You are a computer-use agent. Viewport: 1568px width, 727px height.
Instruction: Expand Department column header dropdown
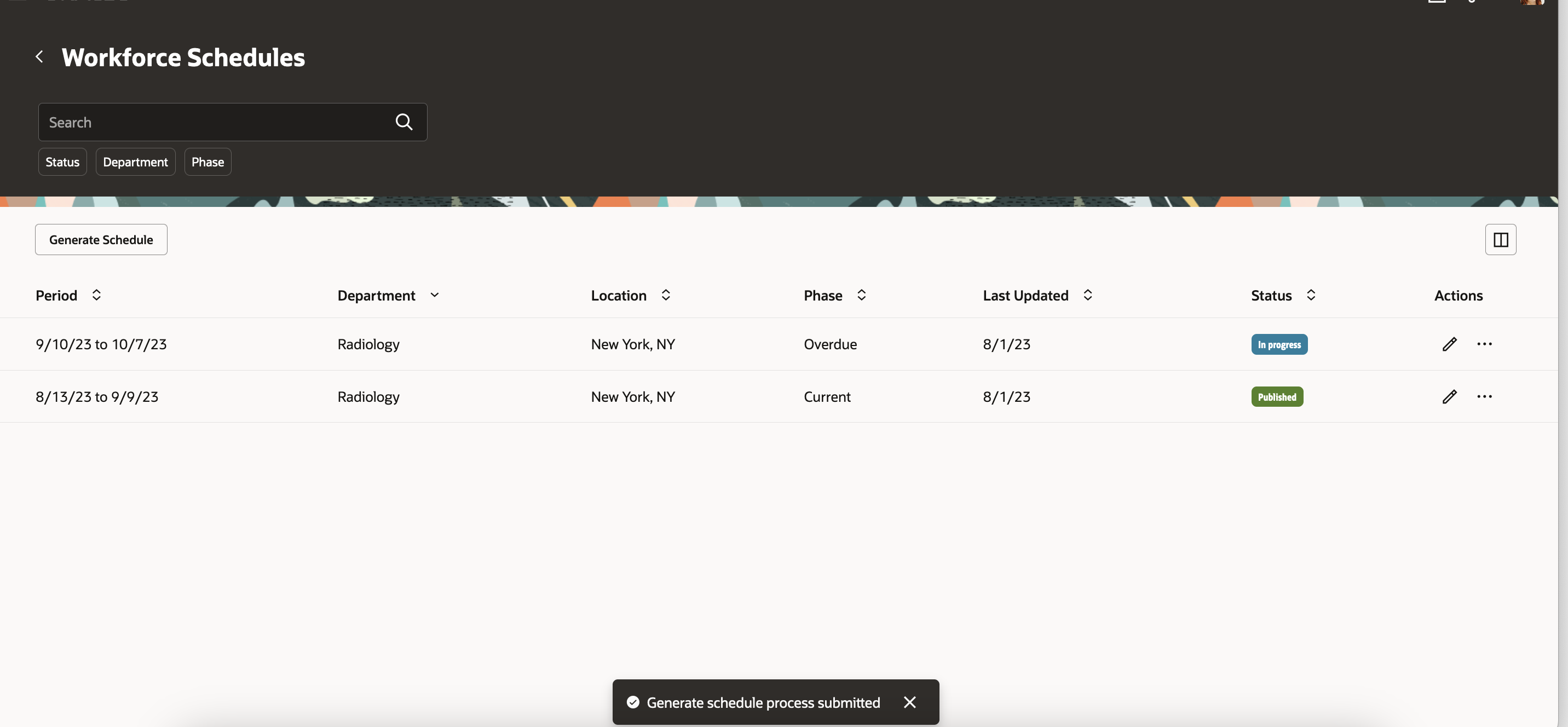pos(434,295)
